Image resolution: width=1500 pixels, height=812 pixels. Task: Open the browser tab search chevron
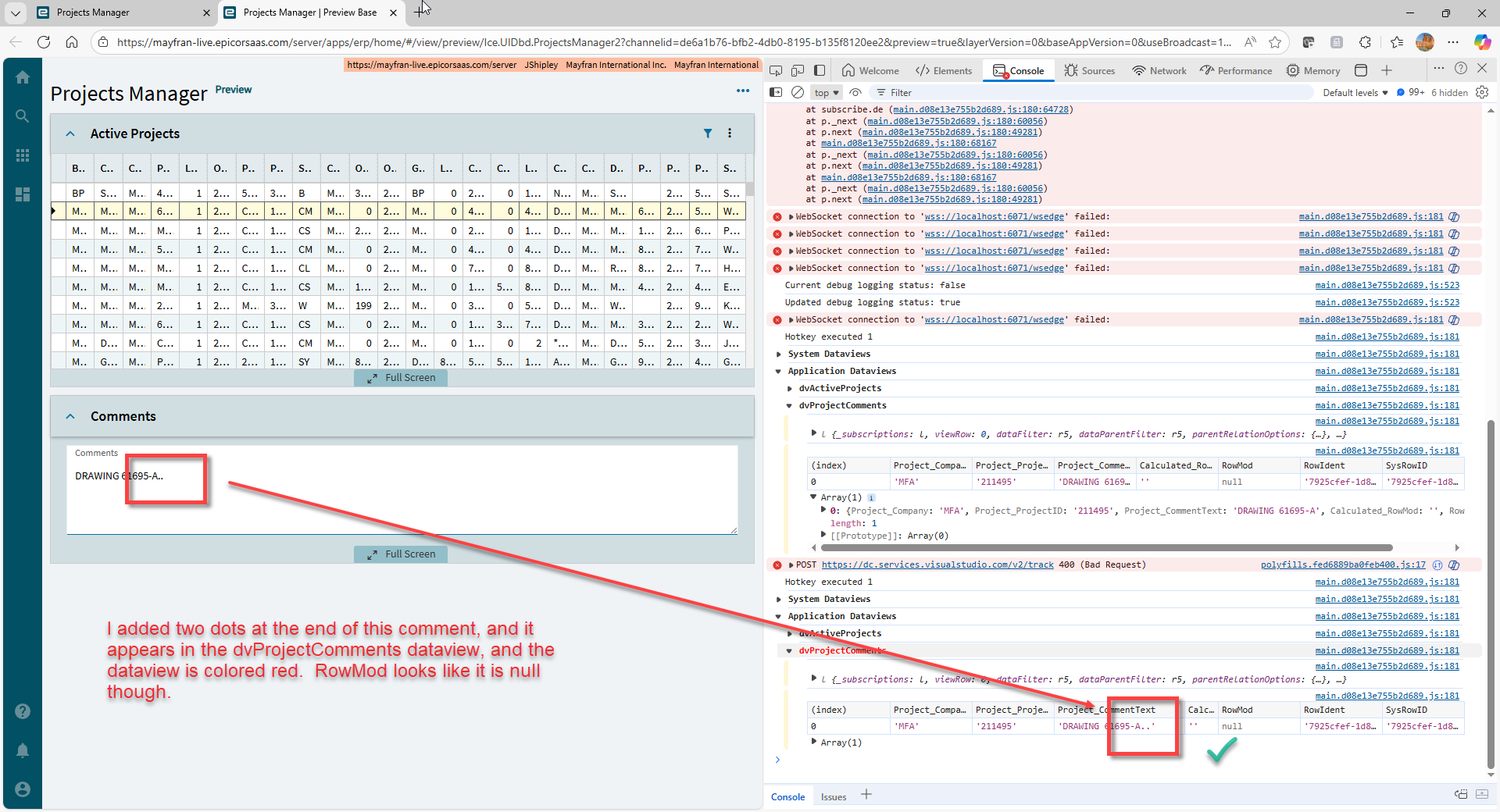(x=16, y=12)
